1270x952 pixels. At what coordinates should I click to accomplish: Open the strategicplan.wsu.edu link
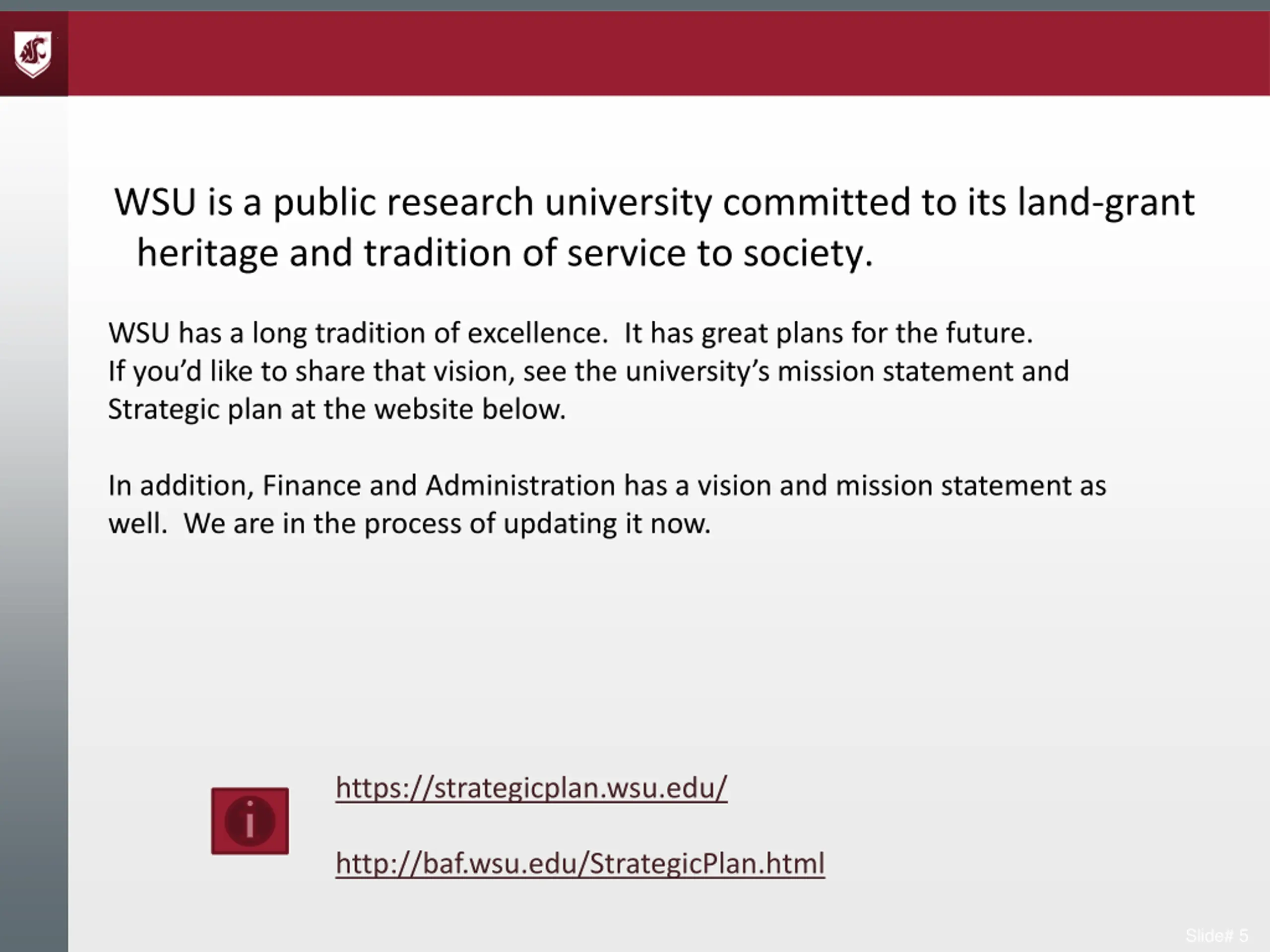click(x=531, y=788)
